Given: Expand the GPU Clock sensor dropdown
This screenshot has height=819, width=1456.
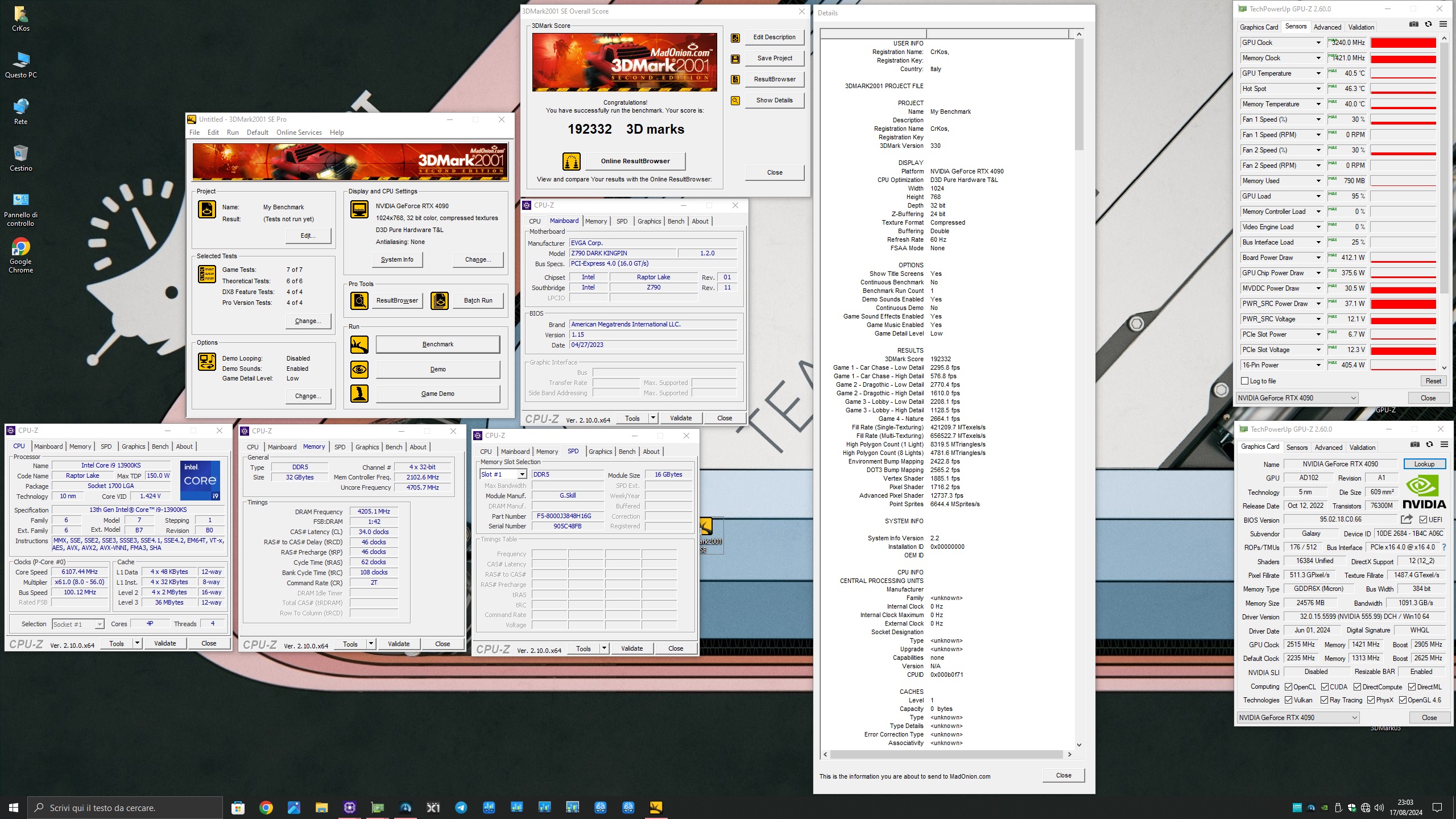Looking at the screenshot, I should pyautogui.click(x=1318, y=43).
